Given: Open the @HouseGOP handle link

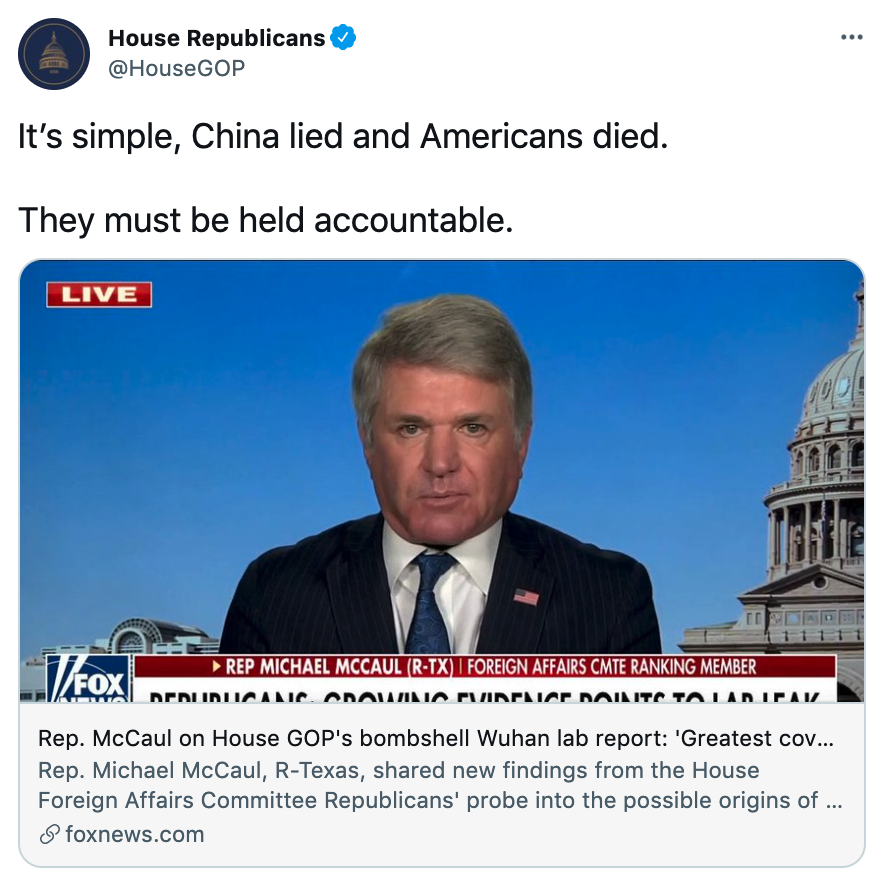Looking at the screenshot, I should [x=176, y=68].
